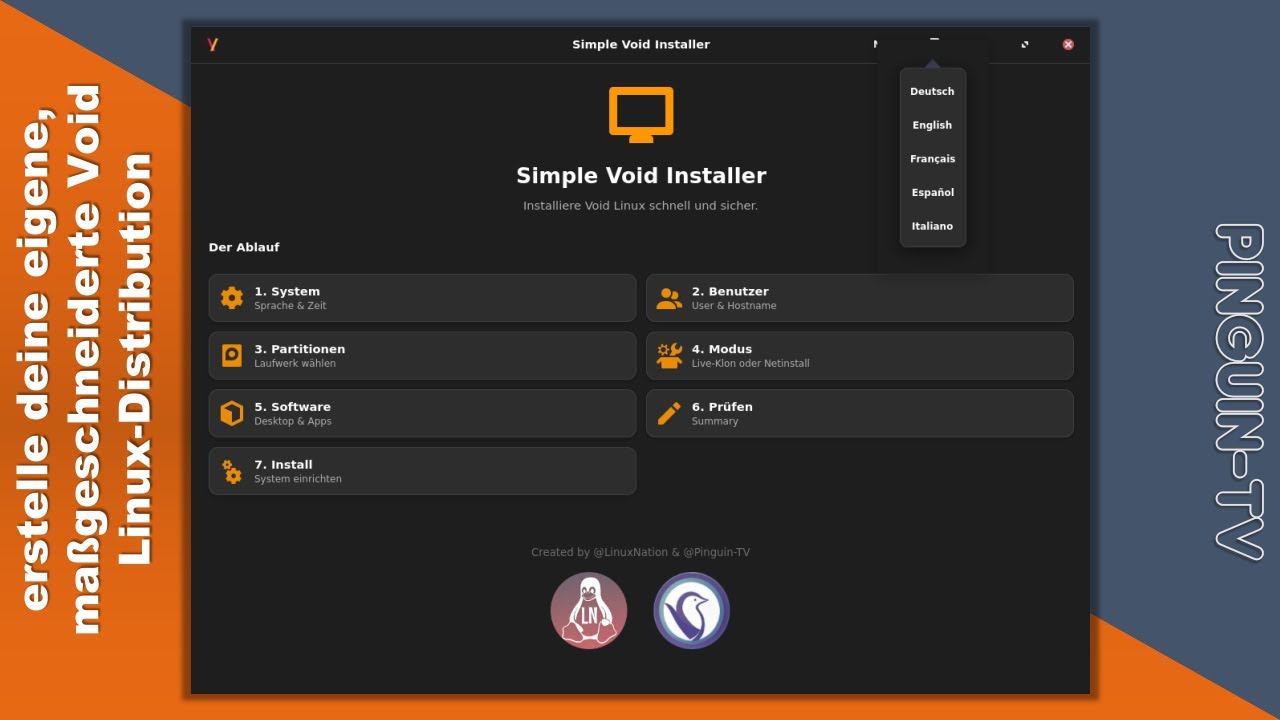Viewport: 1280px width, 720px height.
Task: Click 'Installiere Void Linux schnell und sicher.' text
Action: [641, 205]
